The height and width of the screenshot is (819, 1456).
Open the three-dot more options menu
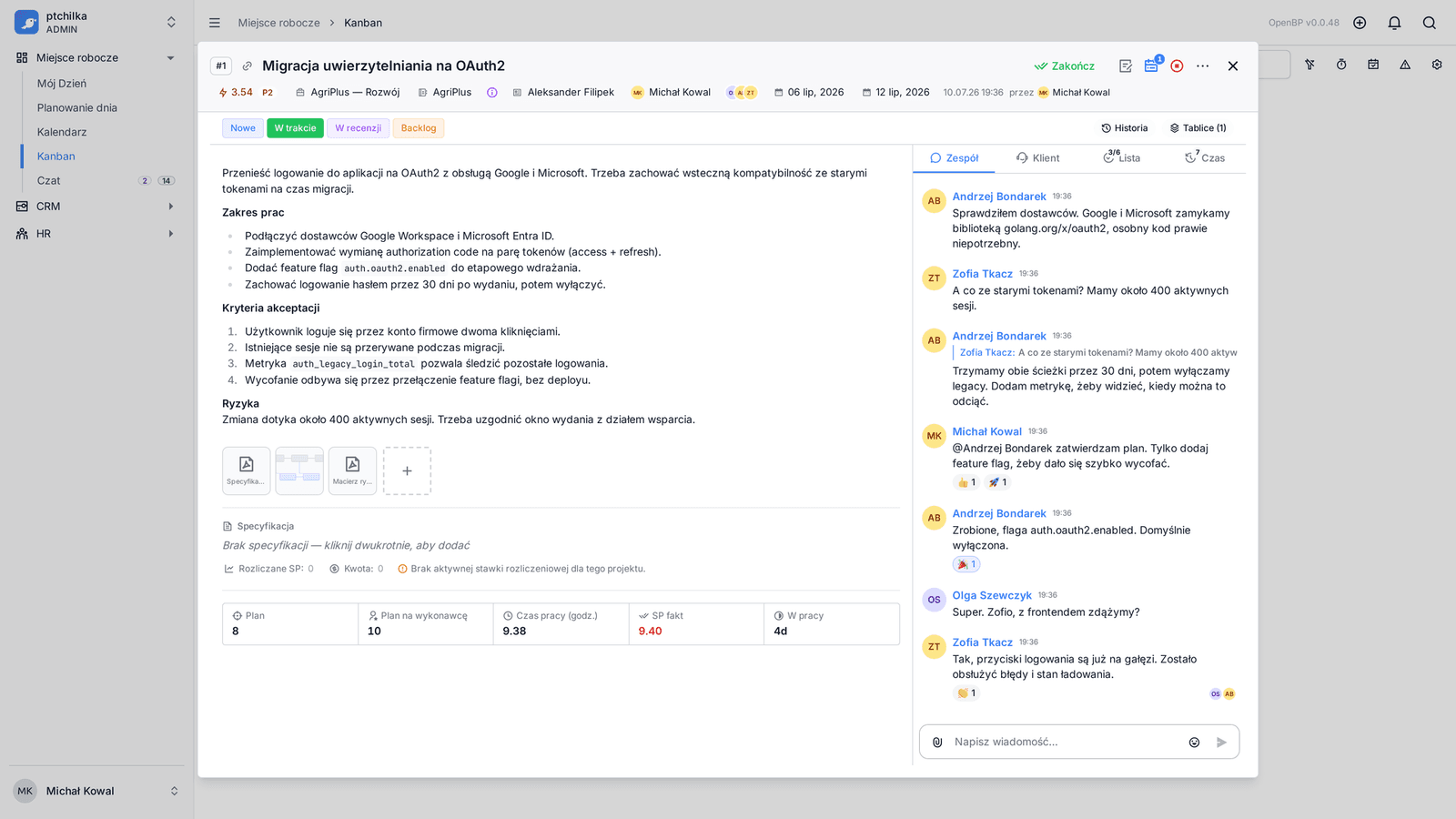[1203, 66]
